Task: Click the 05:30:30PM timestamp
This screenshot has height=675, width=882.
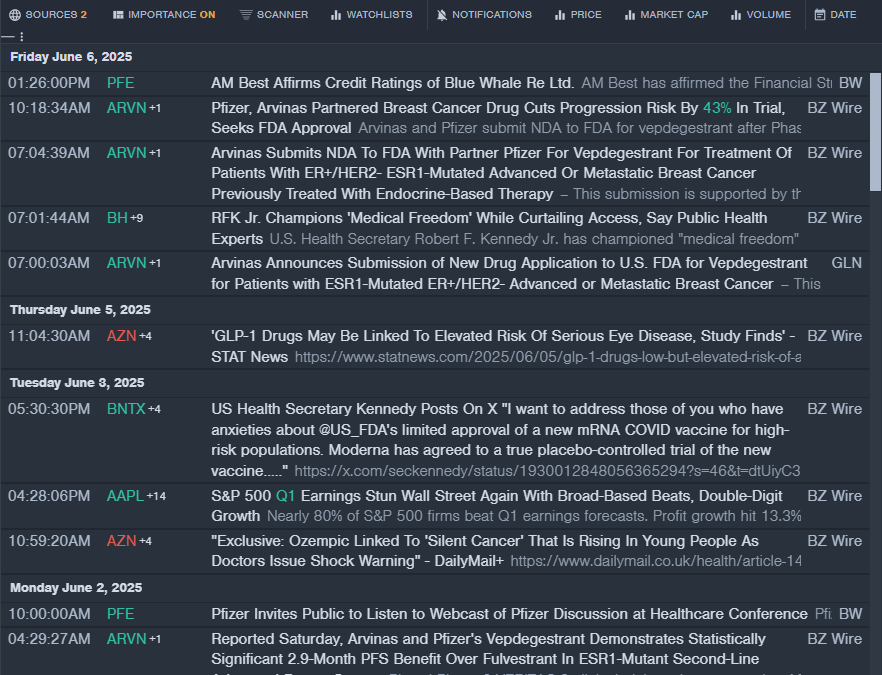Action: [49, 409]
